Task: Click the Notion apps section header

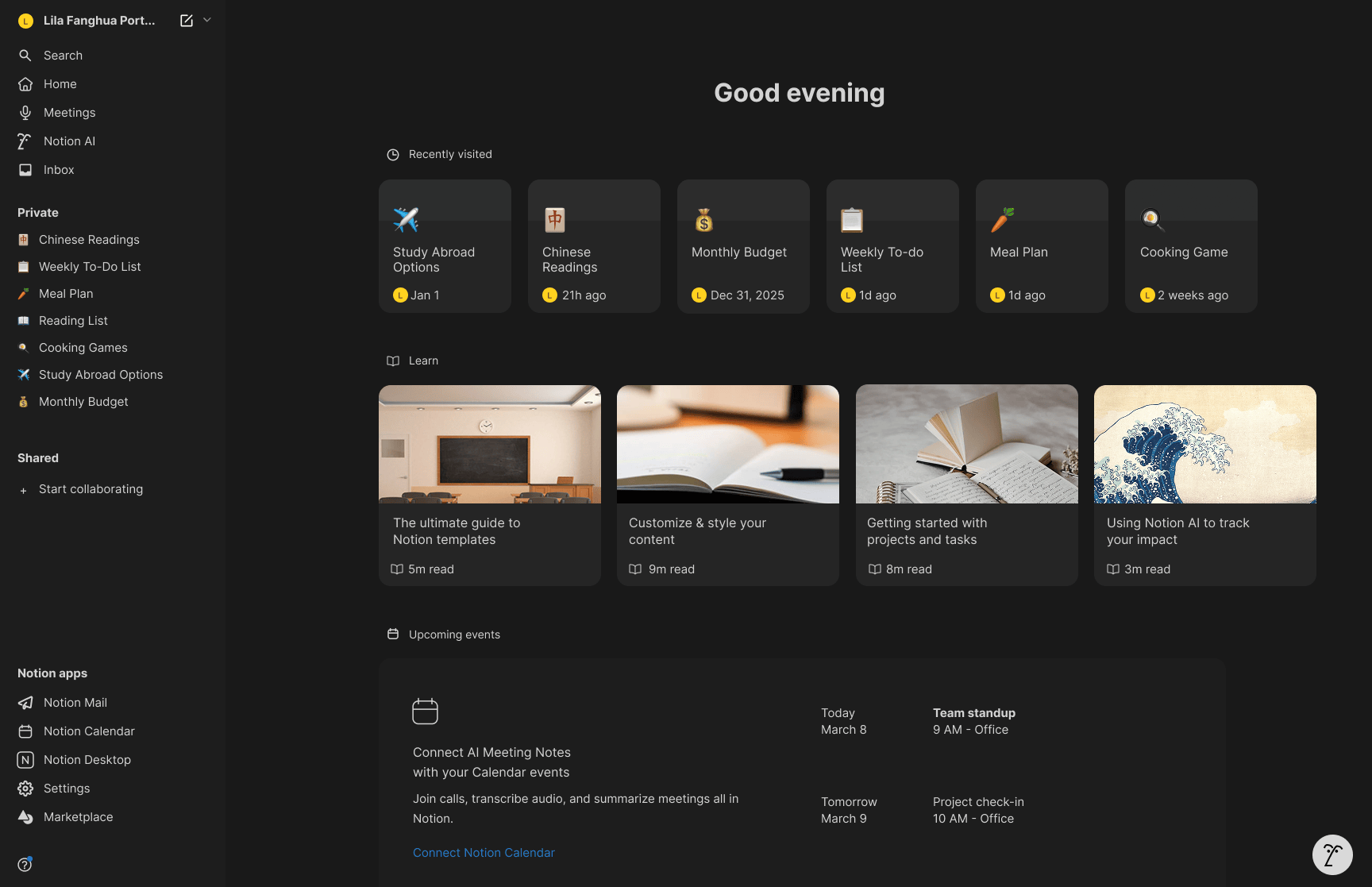Action: point(52,673)
